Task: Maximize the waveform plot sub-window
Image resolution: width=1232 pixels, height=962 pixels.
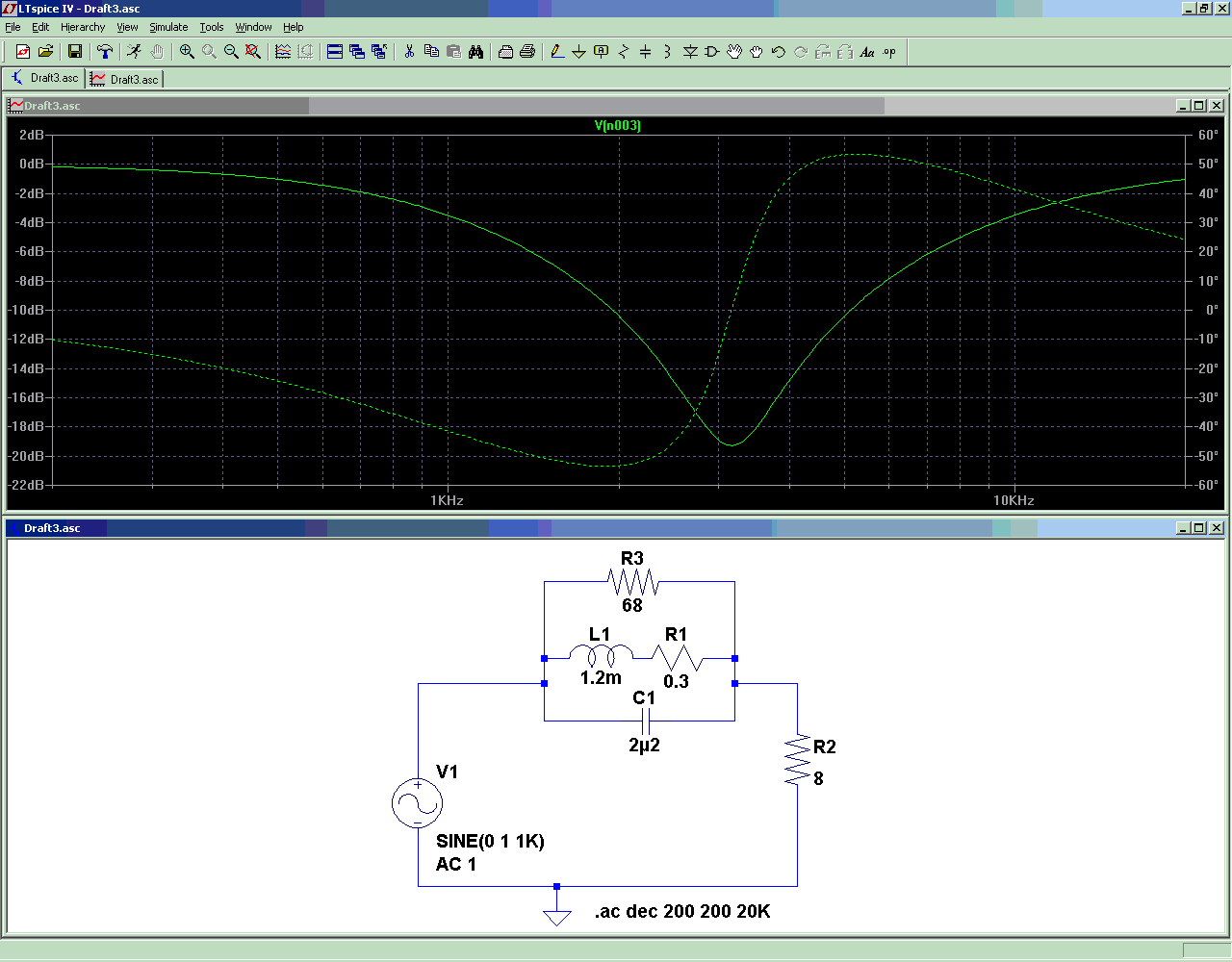Action: (1198, 106)
